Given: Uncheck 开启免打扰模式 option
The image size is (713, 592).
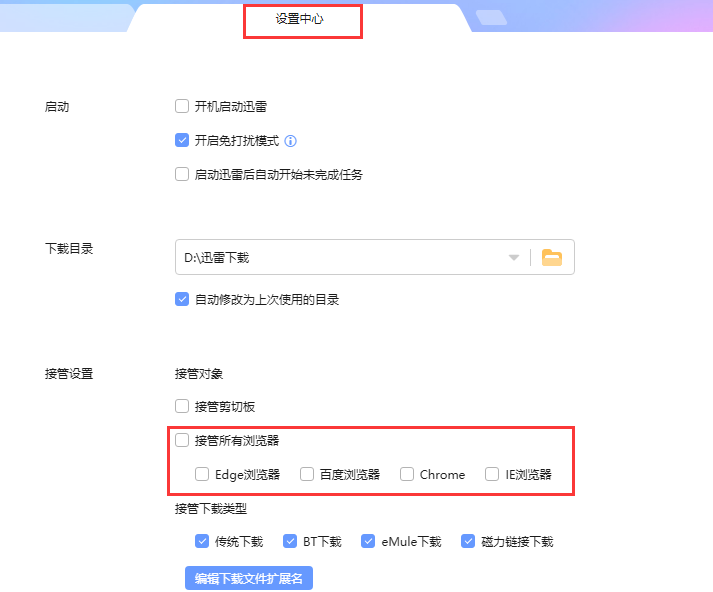Looking at the screenshot, I should click(x=182, y=140).
